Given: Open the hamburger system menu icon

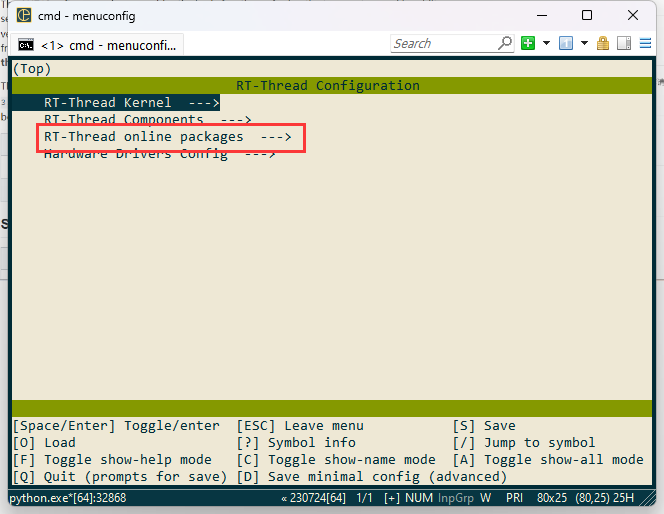Looking at the screenshot, I should 645,43.
